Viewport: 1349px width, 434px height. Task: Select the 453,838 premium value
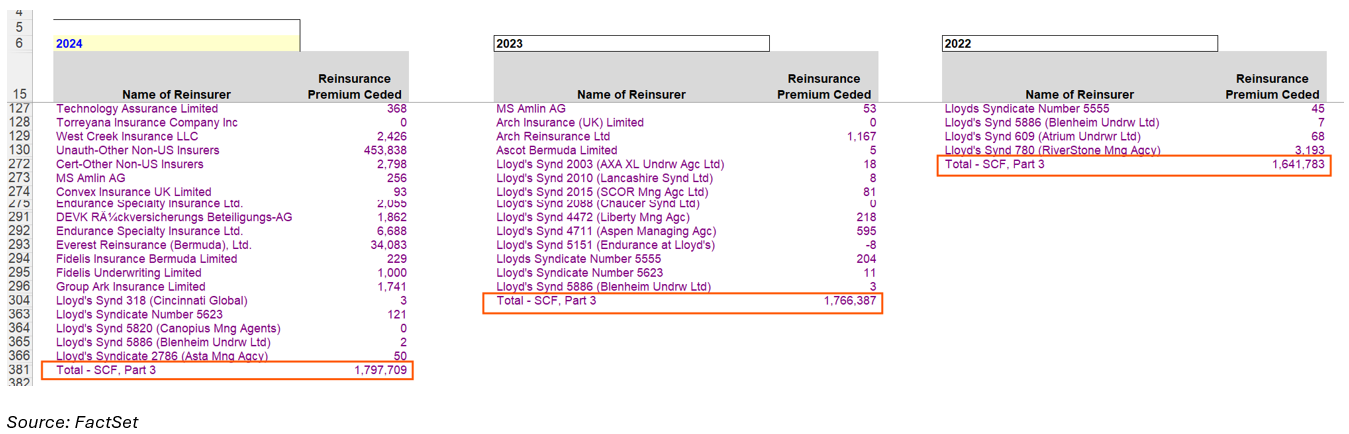pyautogui.click(x=386, y=150)
